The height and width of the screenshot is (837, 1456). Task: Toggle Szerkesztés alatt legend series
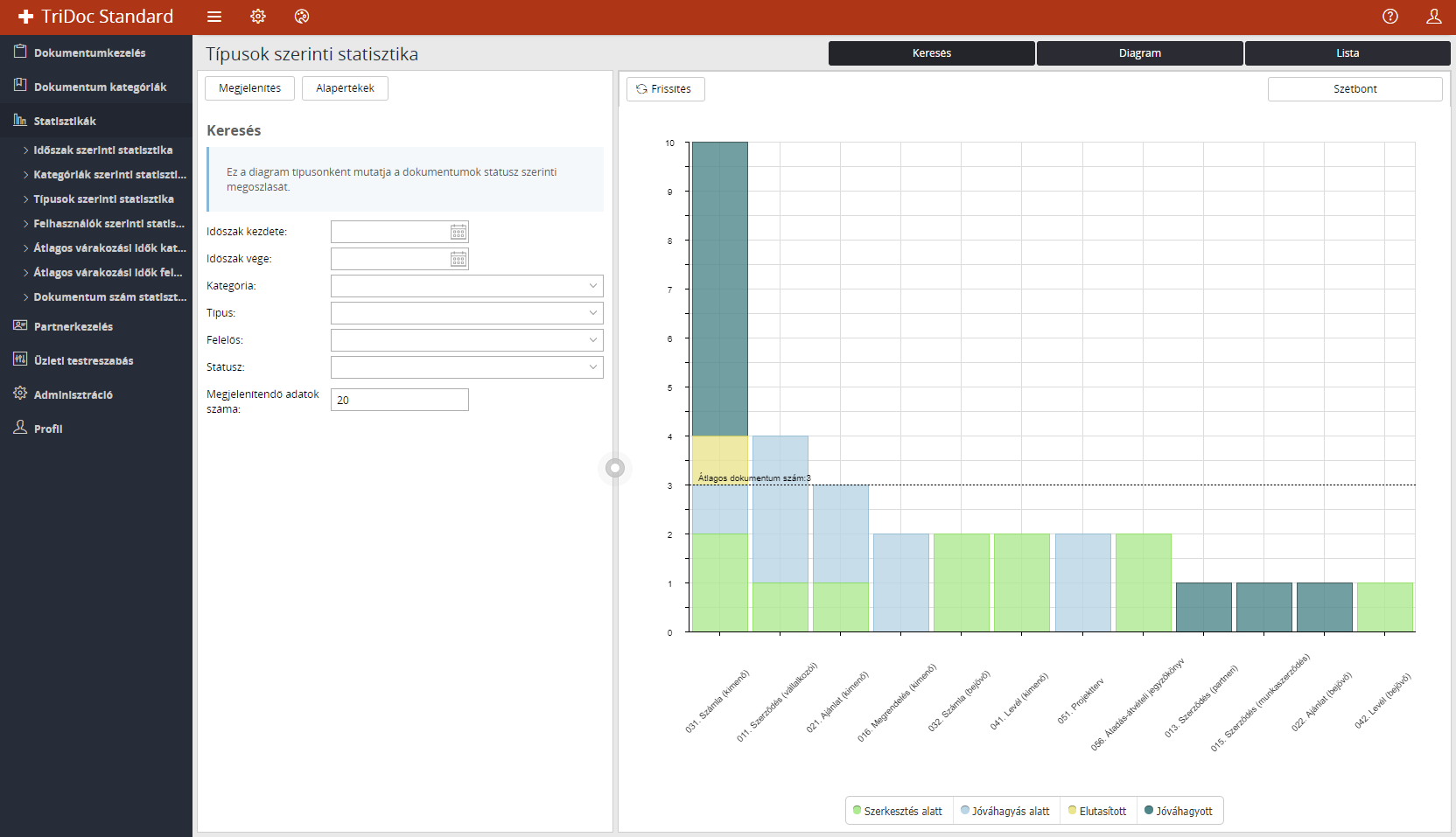898,811
